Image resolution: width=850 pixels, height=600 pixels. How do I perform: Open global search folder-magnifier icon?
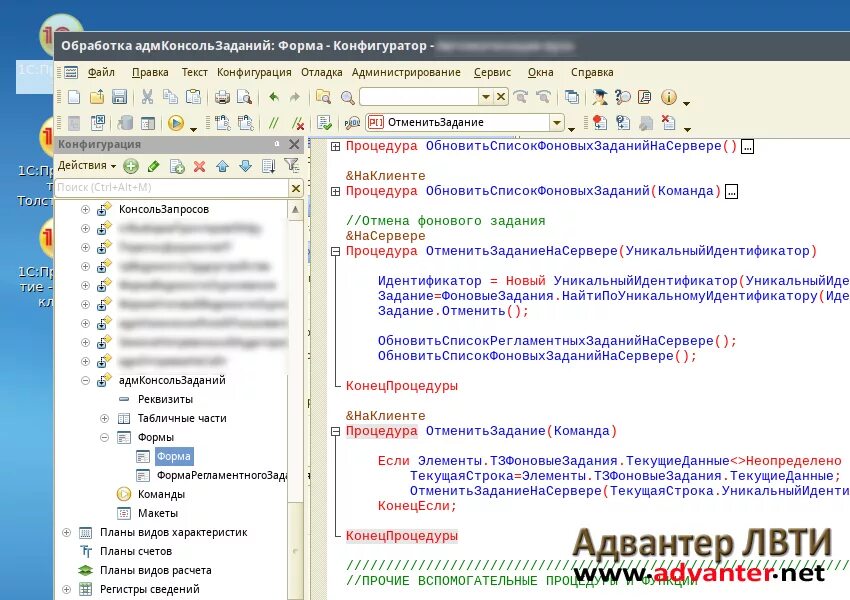pyautogui.click(x=324, y=97)
